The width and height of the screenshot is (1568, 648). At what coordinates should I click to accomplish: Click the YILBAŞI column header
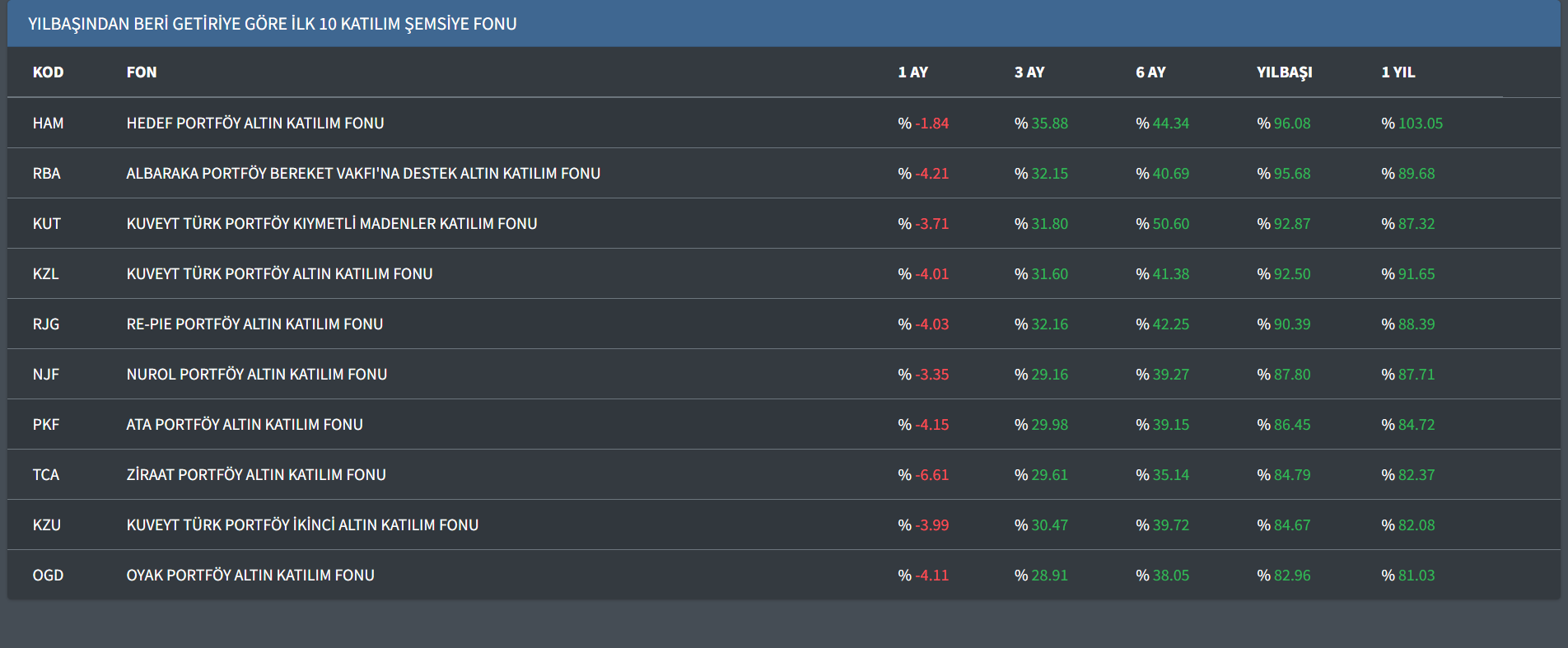(x=1284, y=72)
